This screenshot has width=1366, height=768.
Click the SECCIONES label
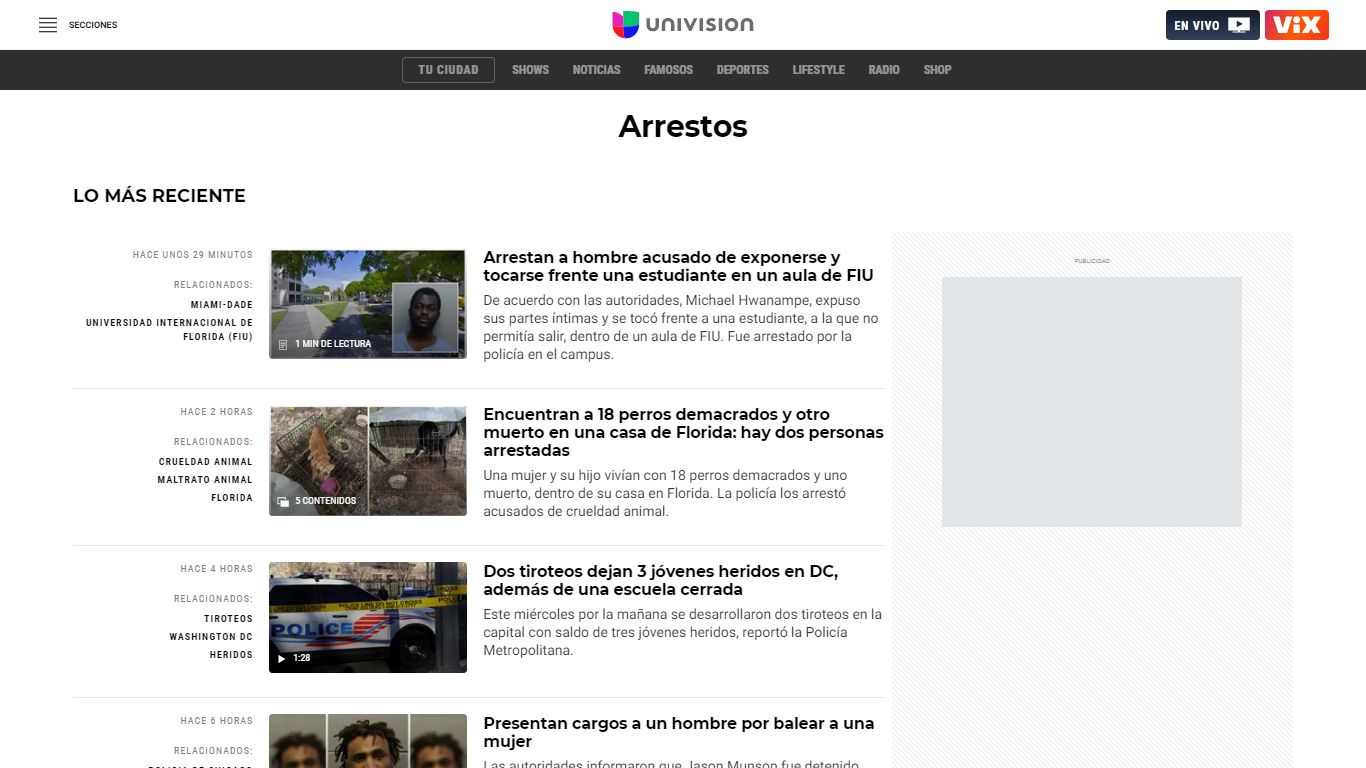pos(93,25)
